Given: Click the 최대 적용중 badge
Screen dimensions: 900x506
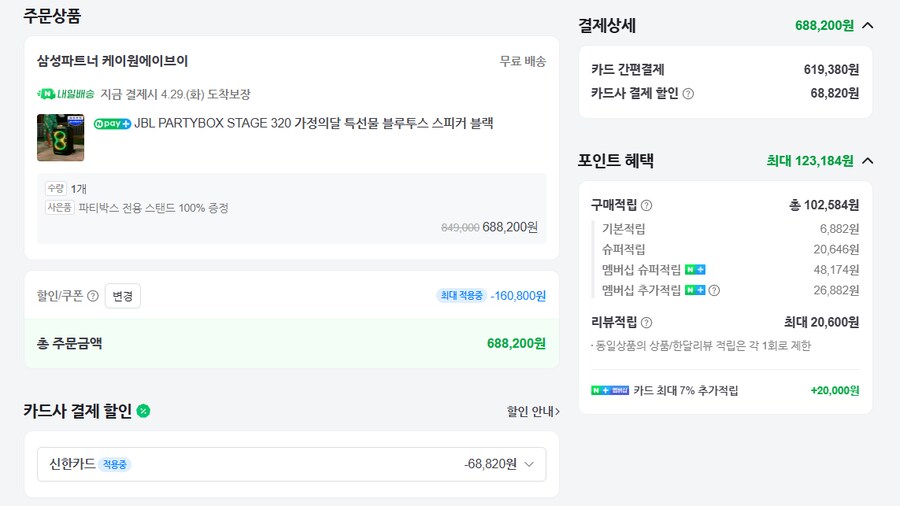Looking at the screenshot, I should [461, 295].
